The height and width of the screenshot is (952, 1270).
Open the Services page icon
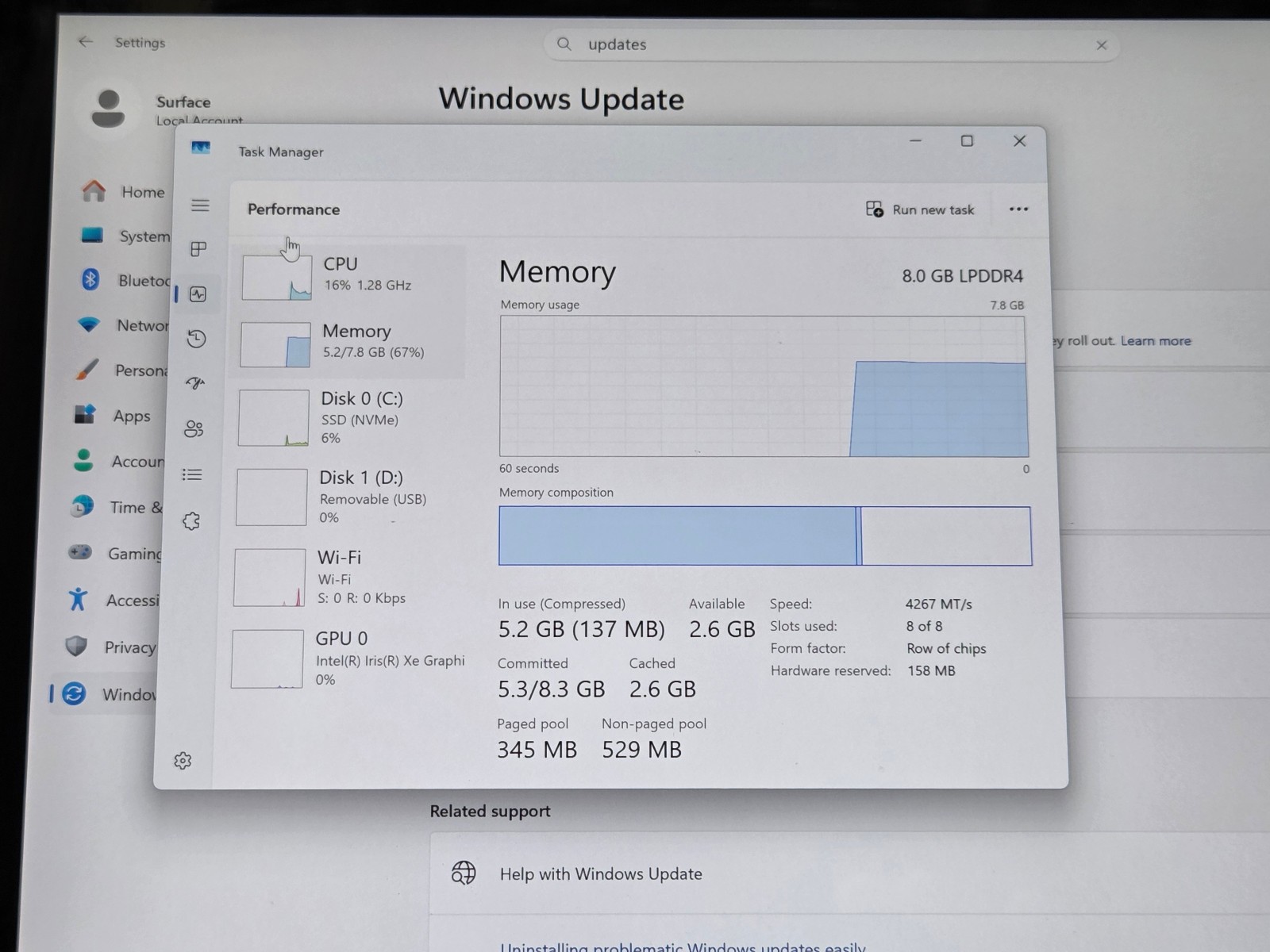[x=191, y=521]
